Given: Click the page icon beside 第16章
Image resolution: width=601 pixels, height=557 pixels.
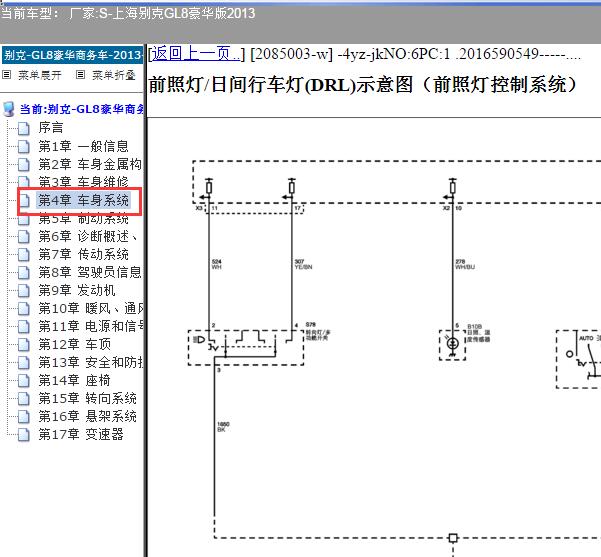Looking at the screenshot, I should tap(24, 417).
